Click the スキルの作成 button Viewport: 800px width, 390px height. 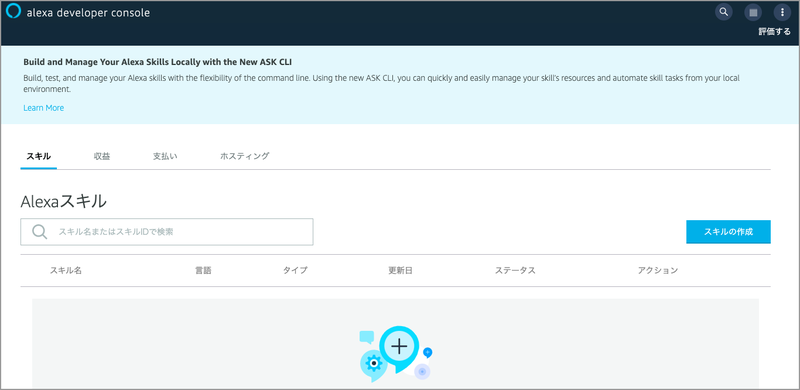[728, 232]
